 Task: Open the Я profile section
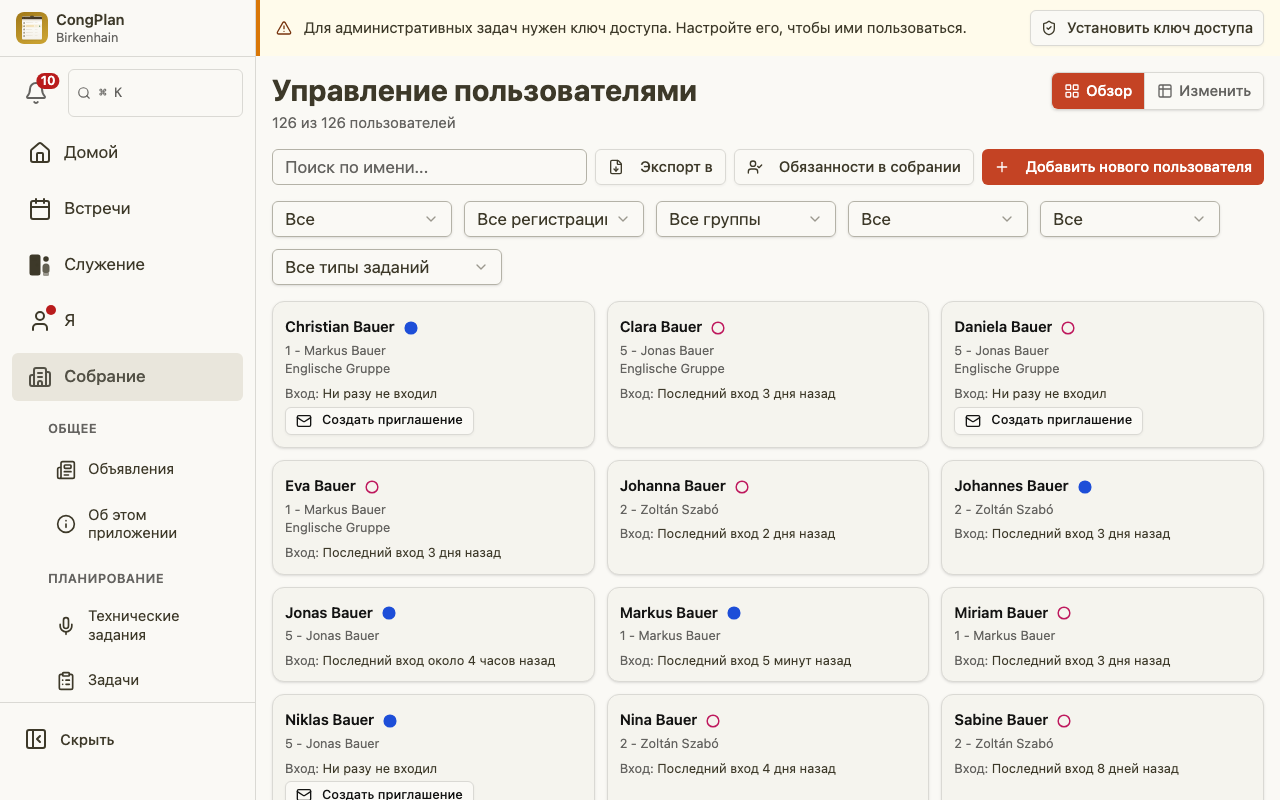coord(127,320)
